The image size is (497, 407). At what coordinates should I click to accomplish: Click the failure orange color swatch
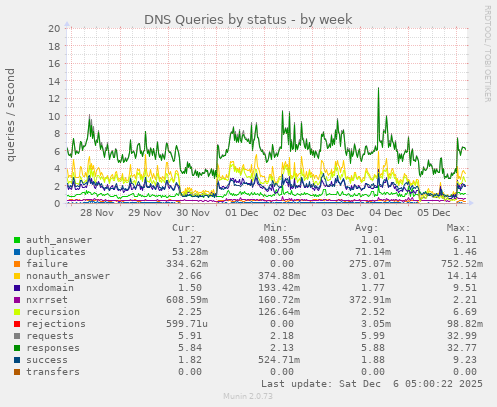click(x=17, y=264)
